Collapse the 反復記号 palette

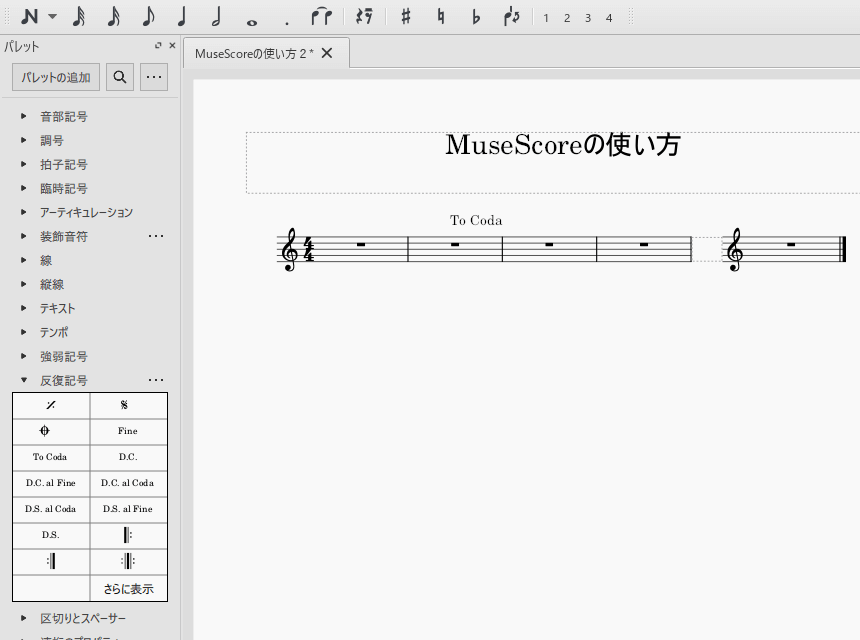(24, 380)
